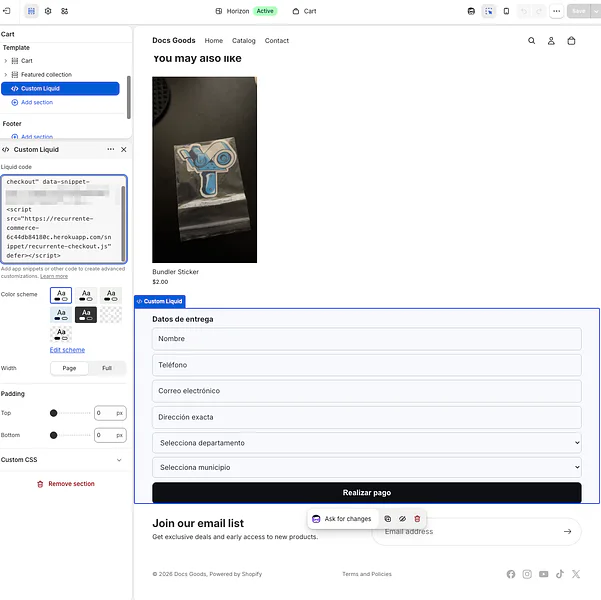The height and width of the screenshot is (600, 601).
Task: Click the duplicate section icon
Action: (388, 519)
